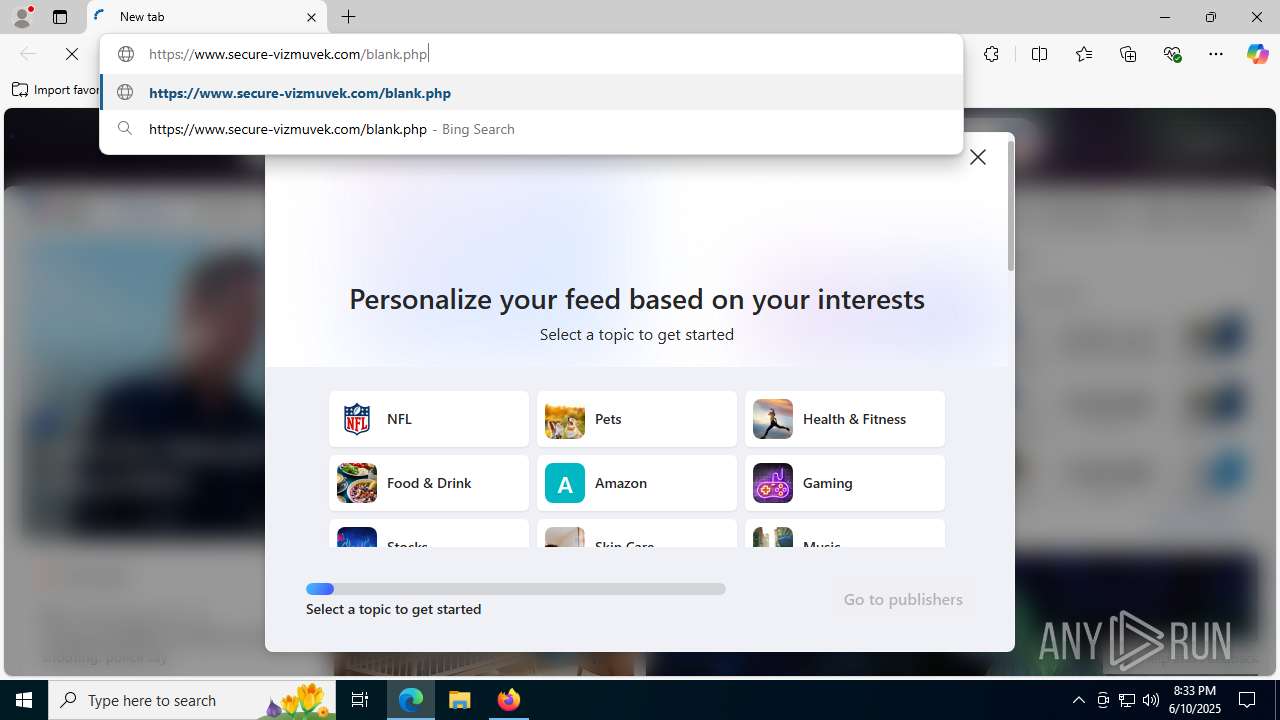The width and height of the screenshot is (1280, 720).
Task: Select the NFL topic card
Action: (x=429, y=419)
